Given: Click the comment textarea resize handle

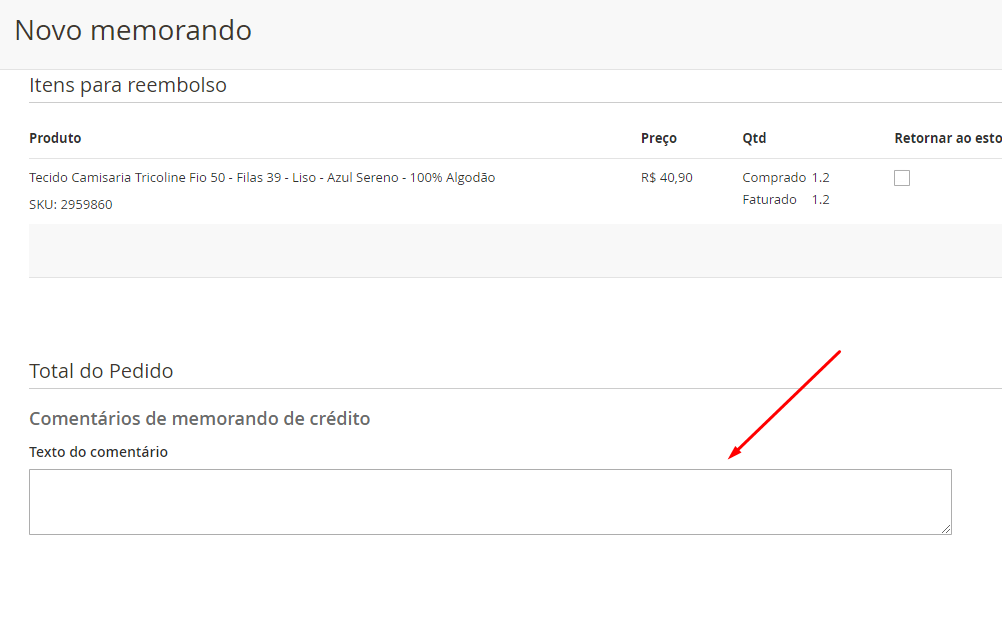Looking at the screenshot, I should pyautogui.click(x=945, y=528).
